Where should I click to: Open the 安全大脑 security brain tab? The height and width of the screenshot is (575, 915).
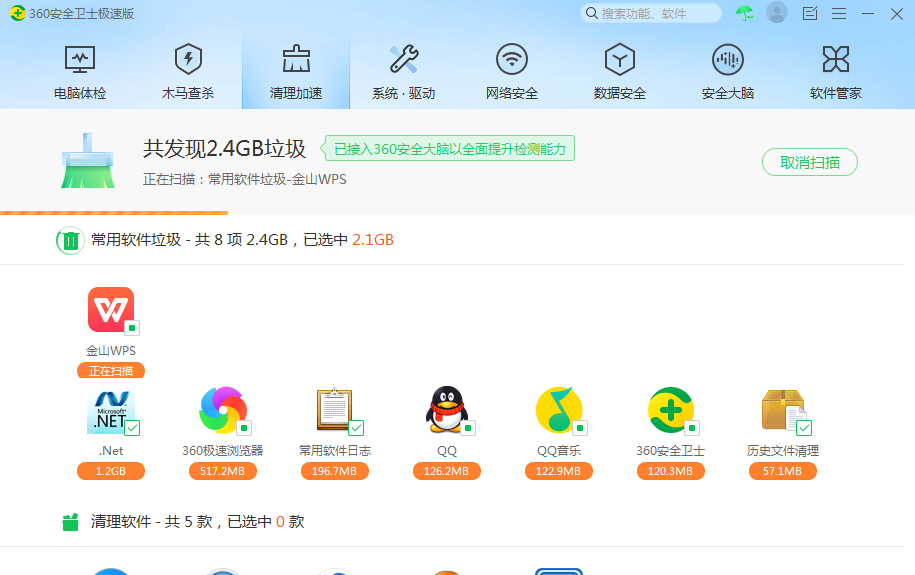click(x=728, y=73)
